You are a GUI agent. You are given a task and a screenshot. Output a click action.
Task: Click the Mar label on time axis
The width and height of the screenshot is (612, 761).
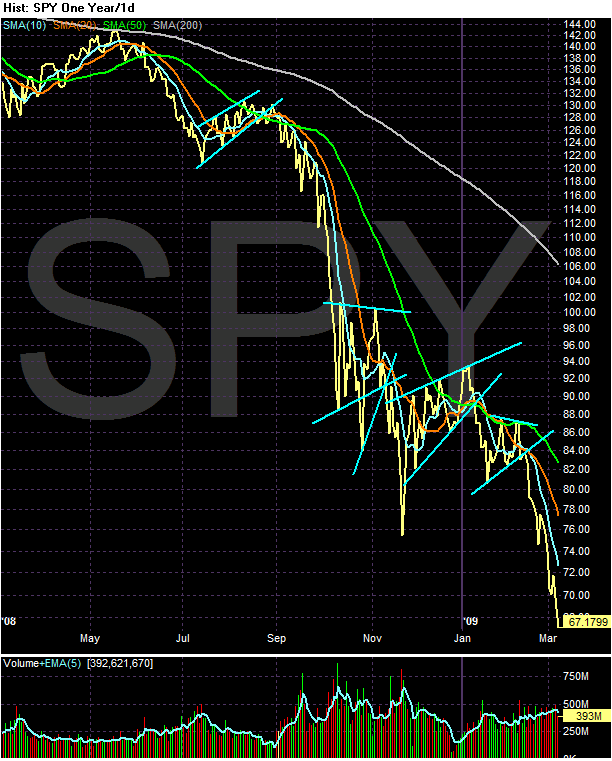(x=548, y=638)
